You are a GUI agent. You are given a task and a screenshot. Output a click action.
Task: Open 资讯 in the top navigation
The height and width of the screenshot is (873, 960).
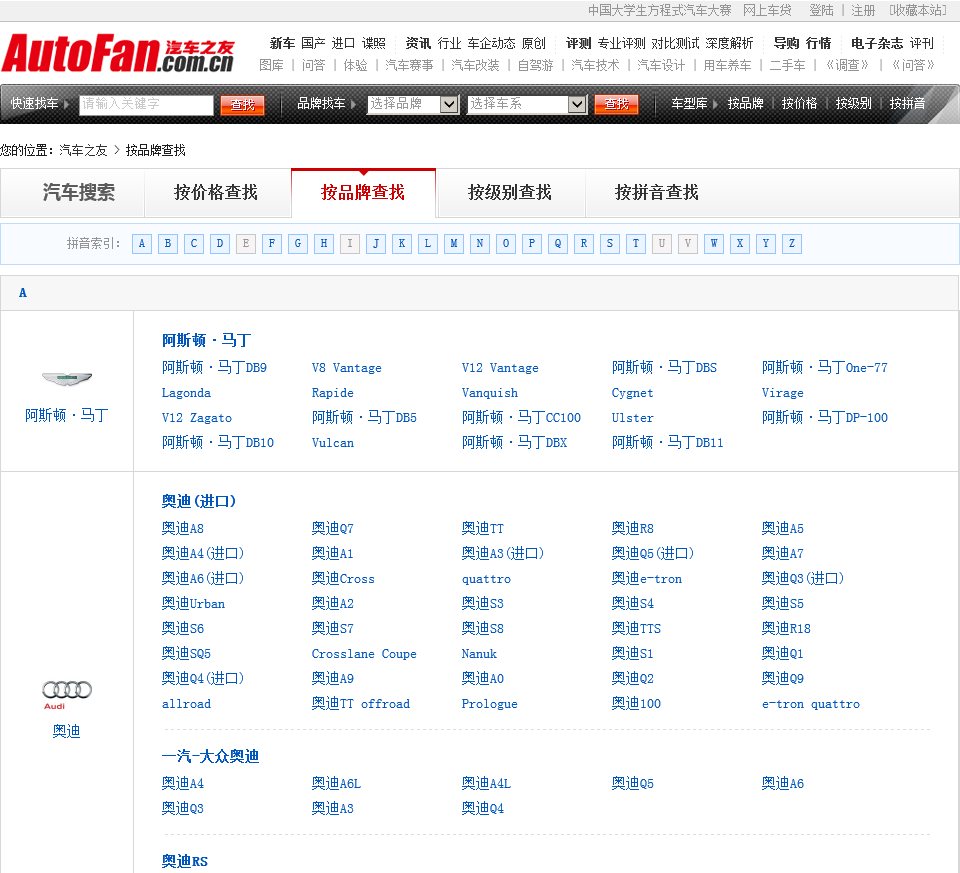[418, 43]
